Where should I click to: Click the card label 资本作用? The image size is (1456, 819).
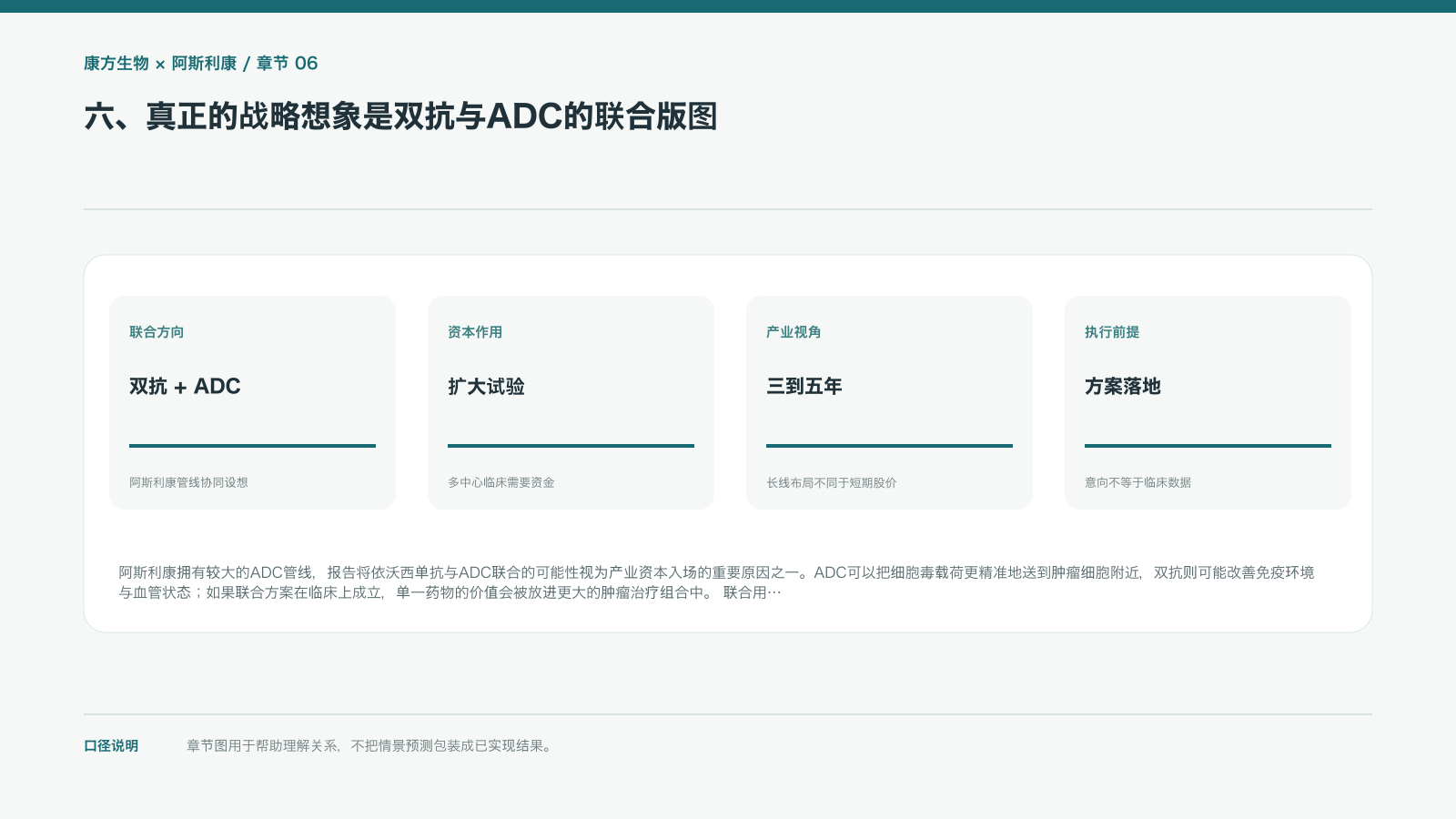click(475, 332)
